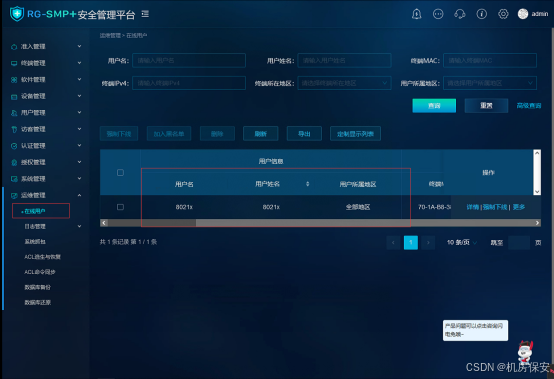The height and width of the screenshot is (379, 554).
Task: Click the robot assistant mascot icon
Action: click(525, 351)
